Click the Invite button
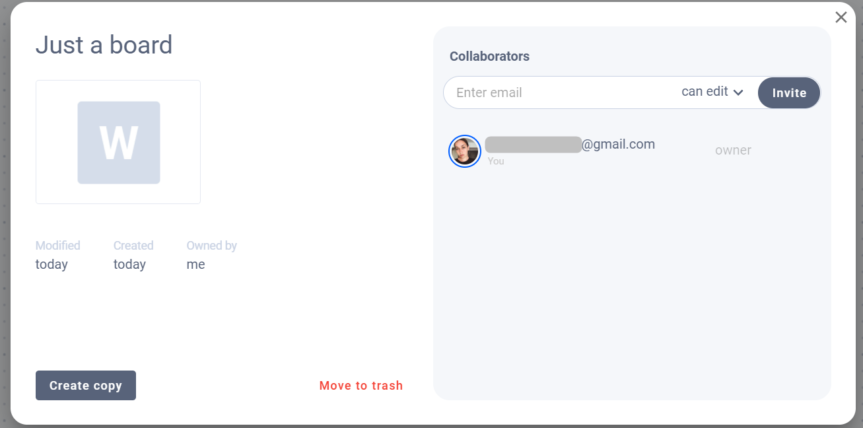 click(789, 93)
